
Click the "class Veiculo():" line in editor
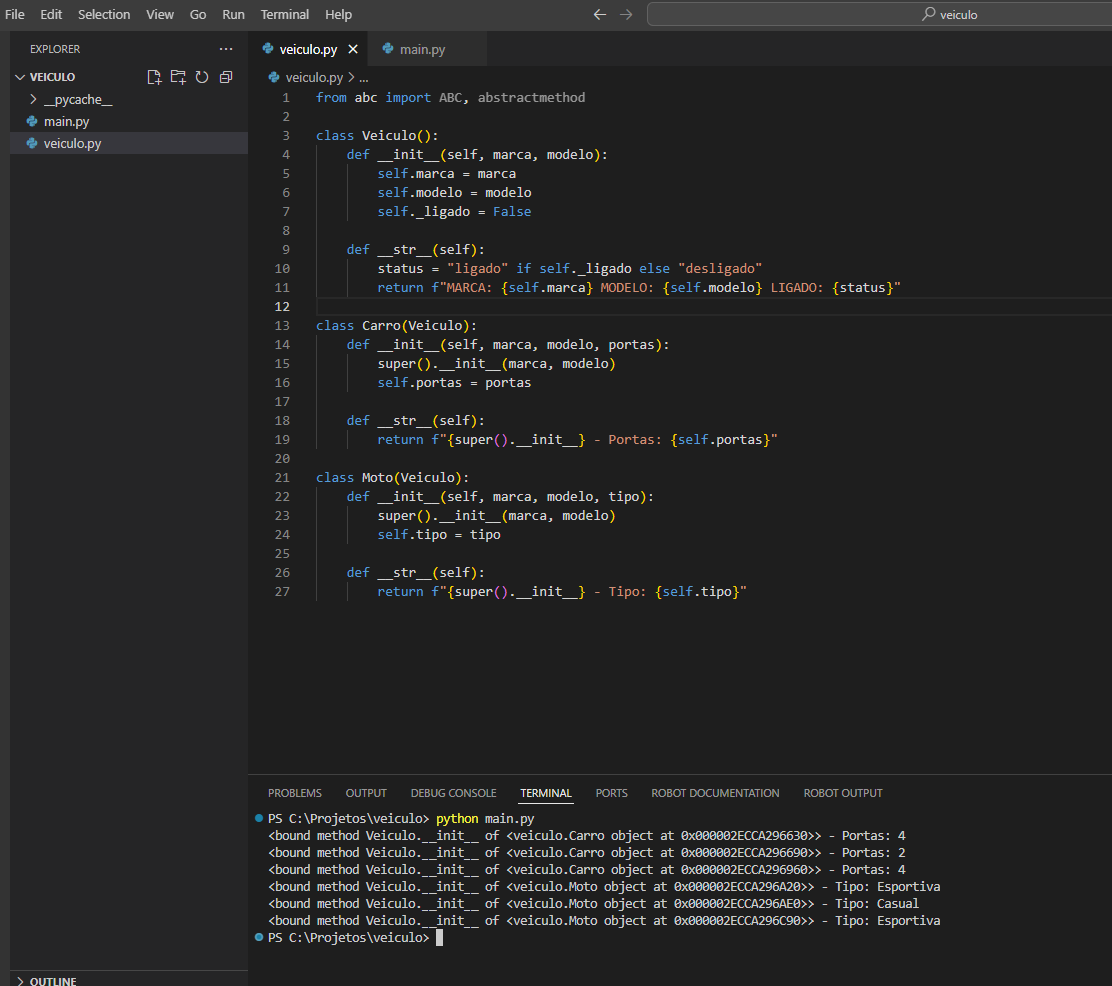377,135
